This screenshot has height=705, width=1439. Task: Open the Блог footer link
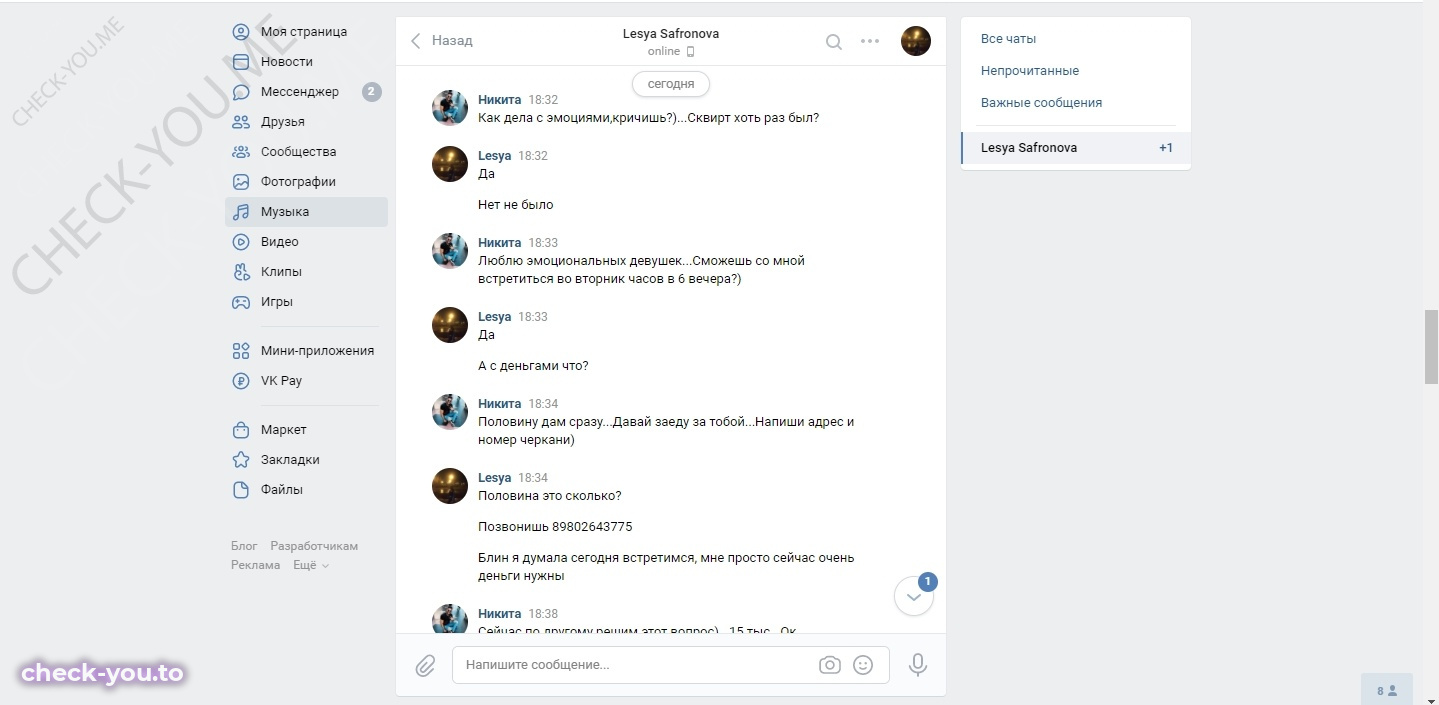244,546
